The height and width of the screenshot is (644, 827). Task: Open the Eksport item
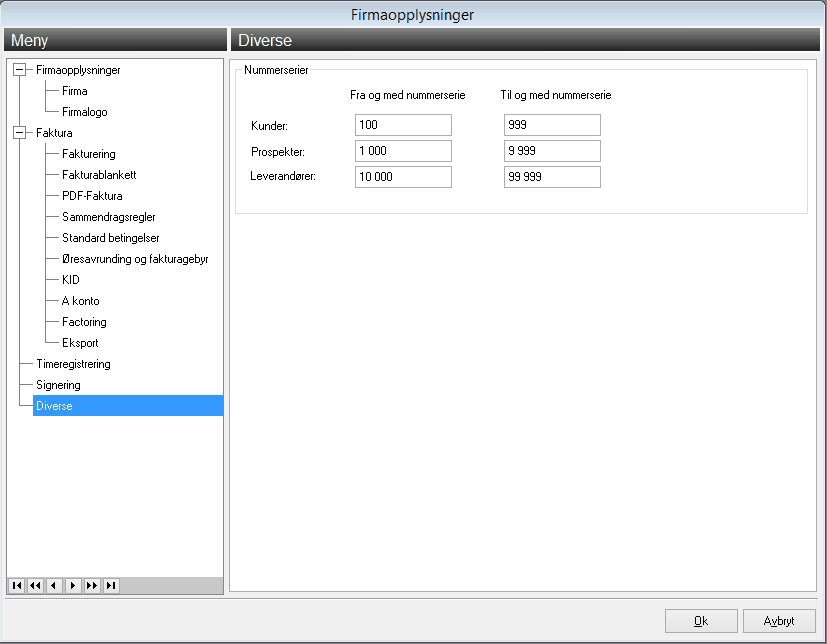pyautogui.click(x=80, y=343)
